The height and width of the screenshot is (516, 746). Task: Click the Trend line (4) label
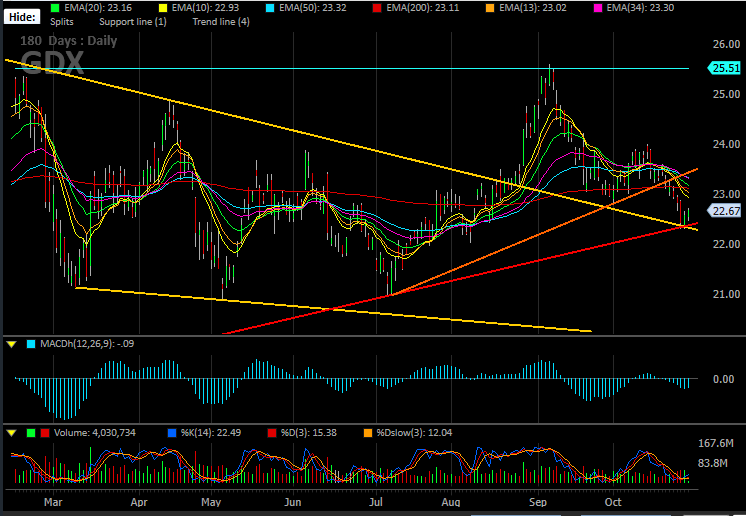[x=221, y=22]
